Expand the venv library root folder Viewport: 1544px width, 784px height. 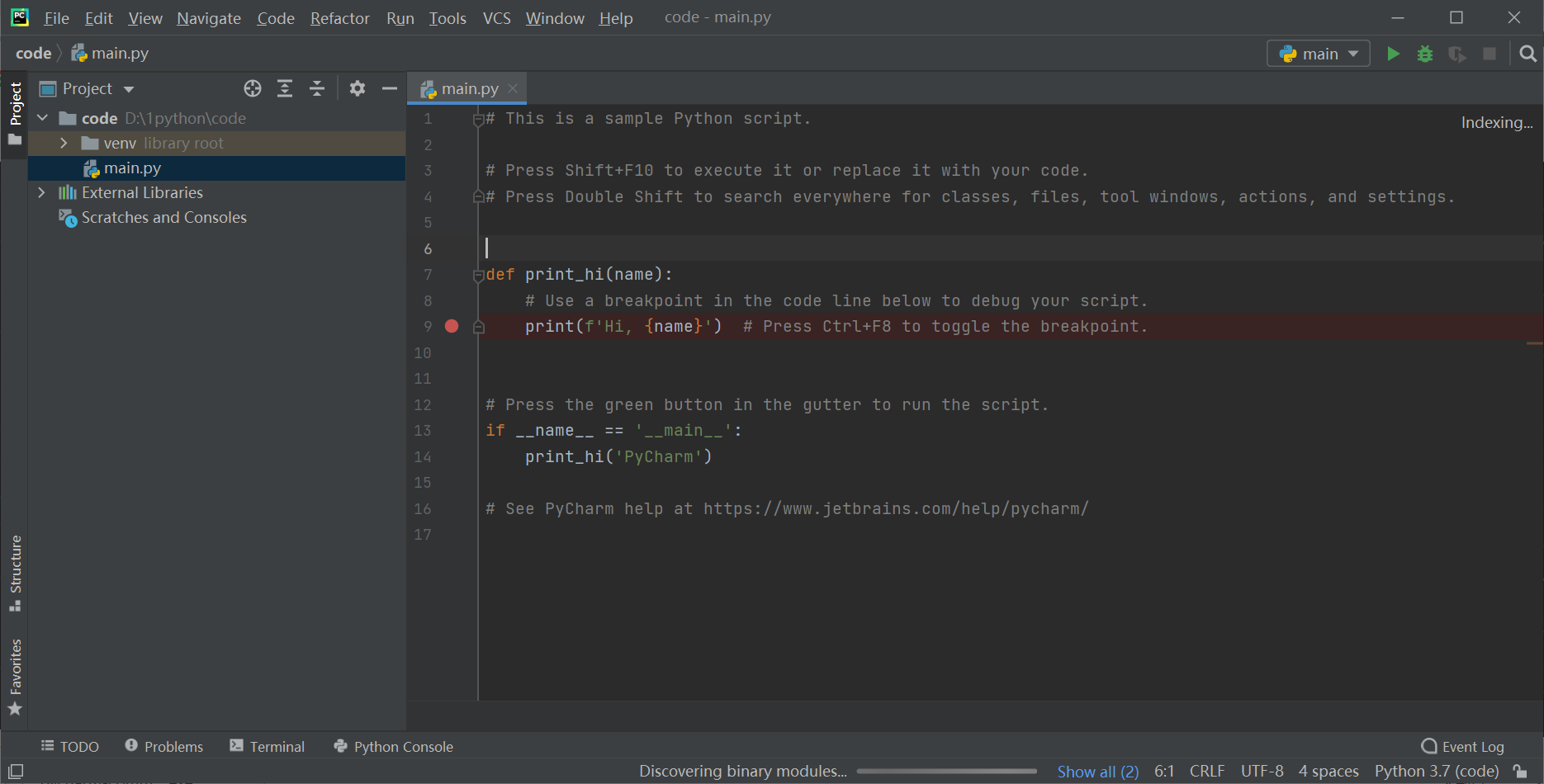point(64,143)
